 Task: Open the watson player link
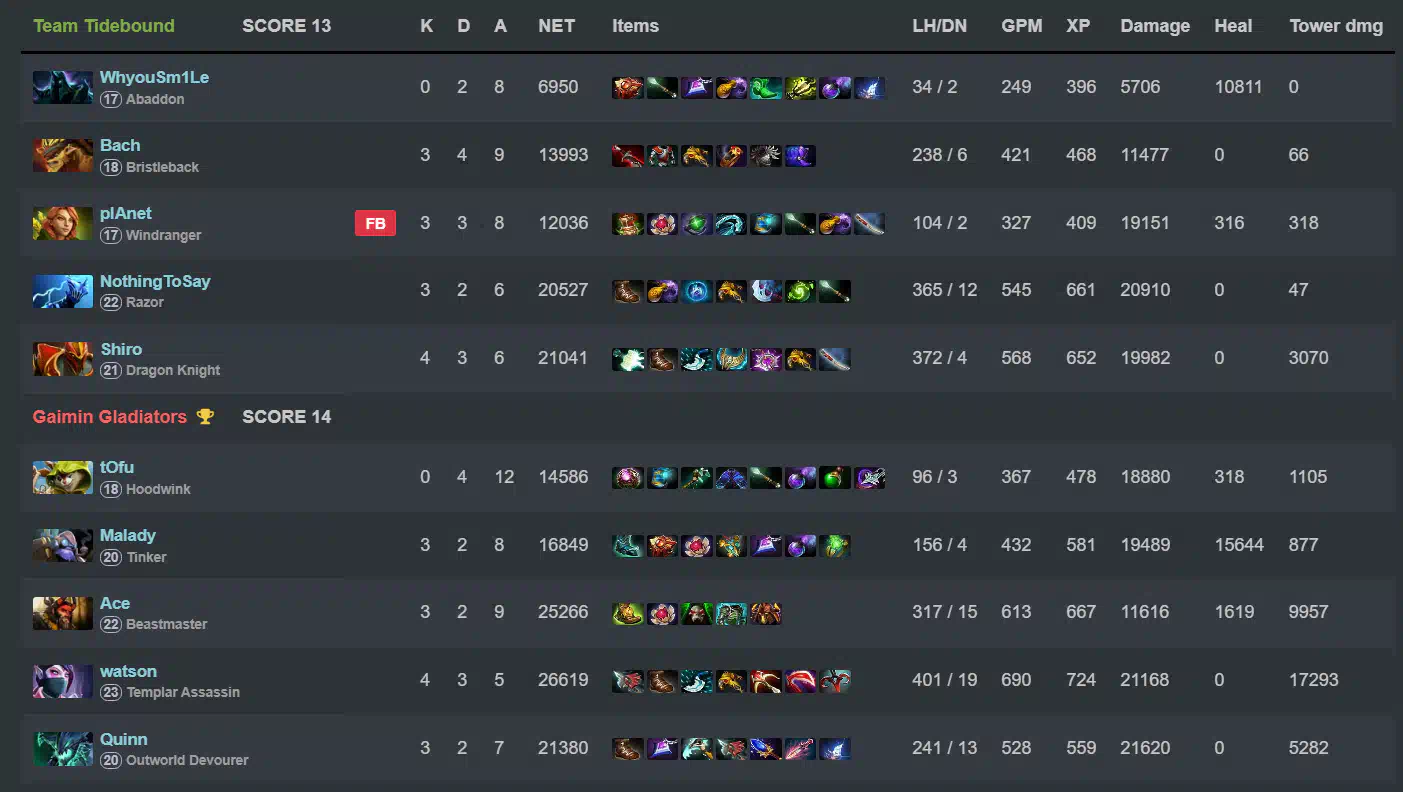[128, 671]
